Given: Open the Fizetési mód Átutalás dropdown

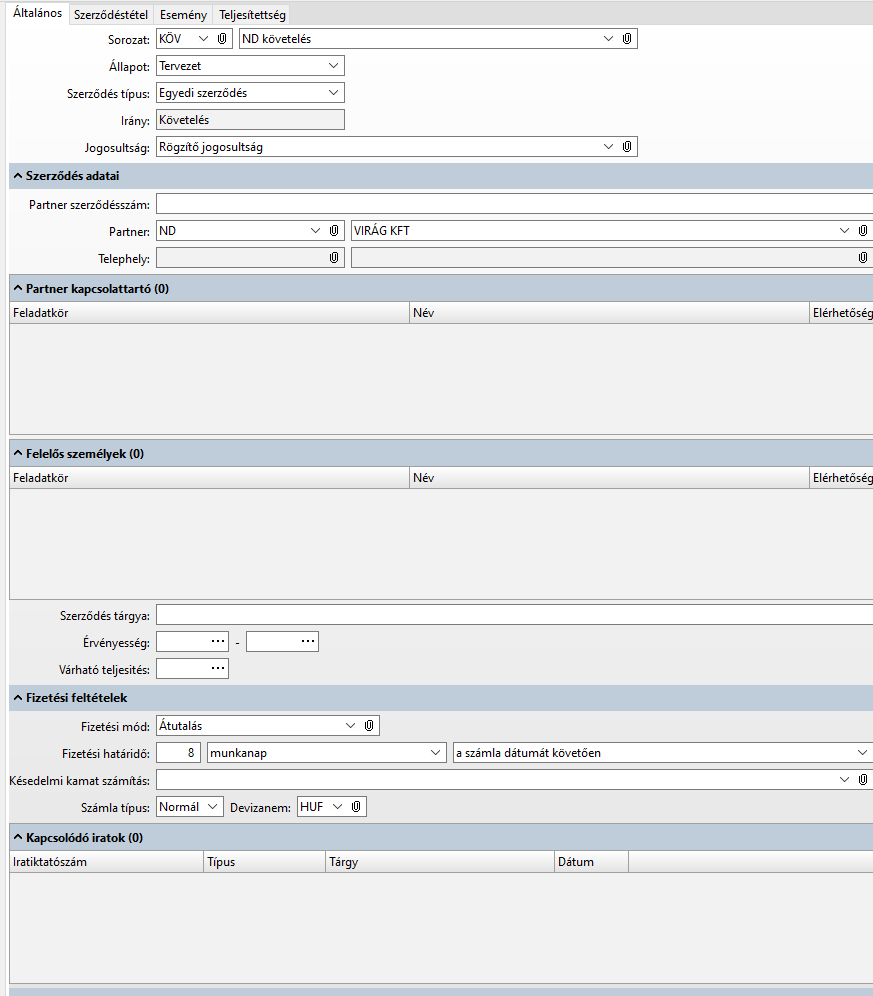Looking at the screenshot, I should point(350,725).
